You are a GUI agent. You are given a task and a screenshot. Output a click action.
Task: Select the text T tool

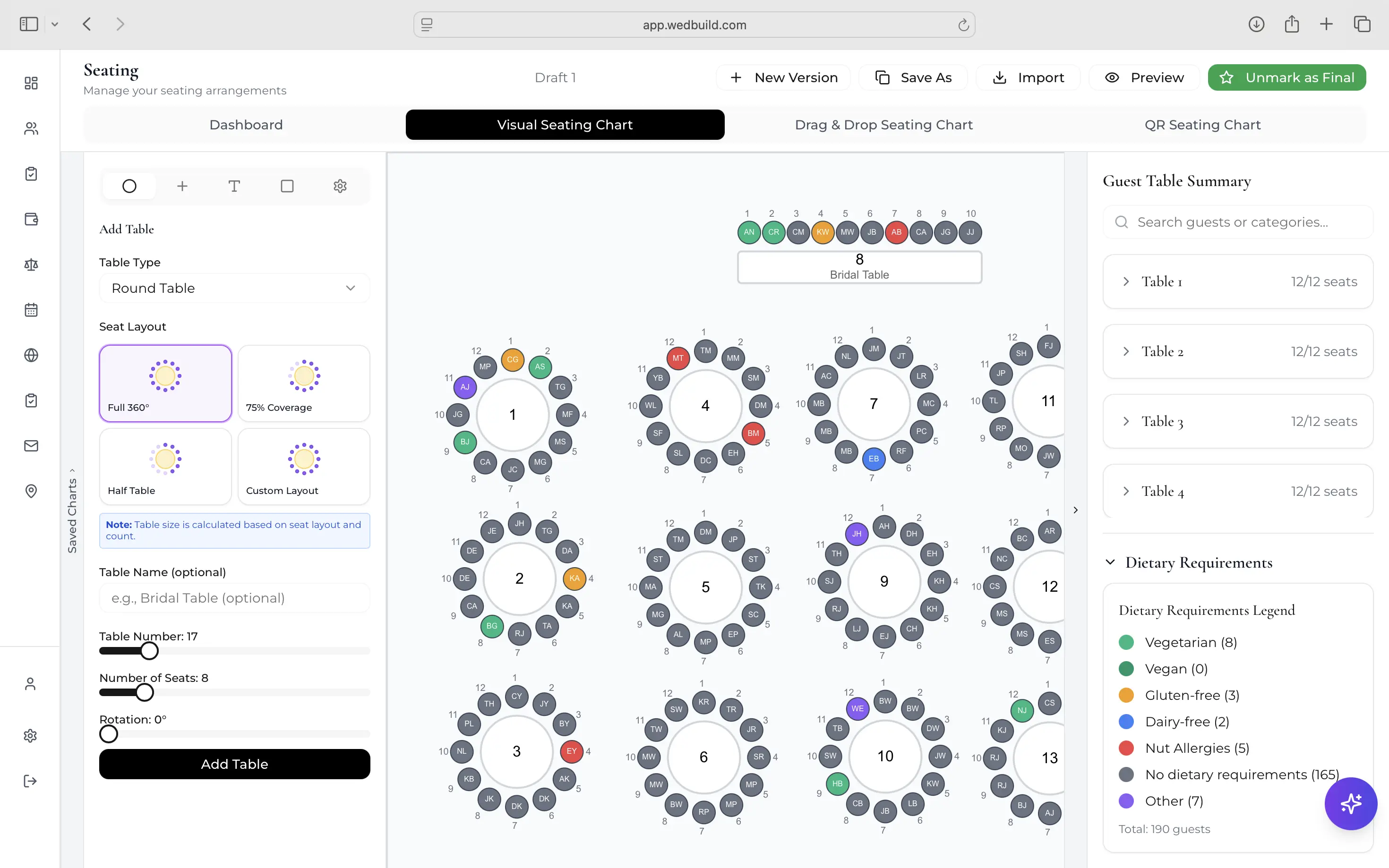[x=234, y=186]
